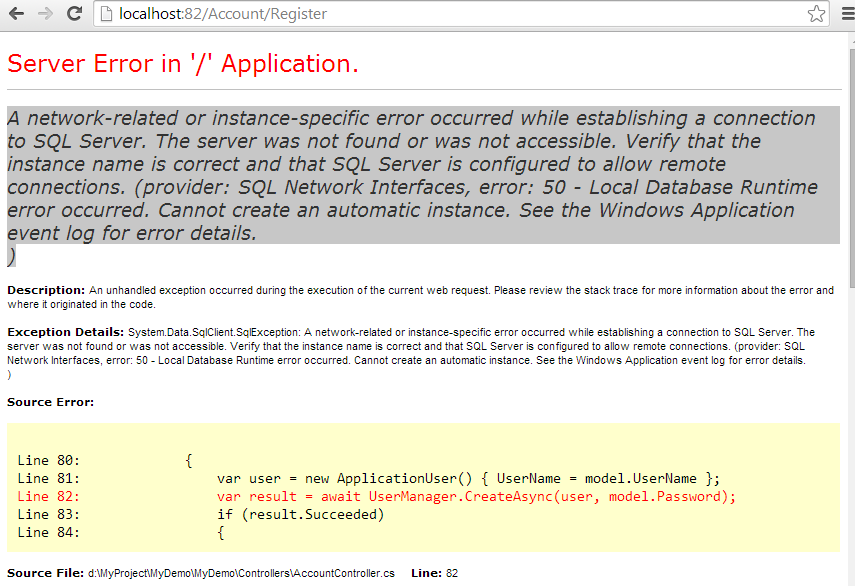Click the scrollbar up arrow
The image size is (855, 586).
(852, 39)
